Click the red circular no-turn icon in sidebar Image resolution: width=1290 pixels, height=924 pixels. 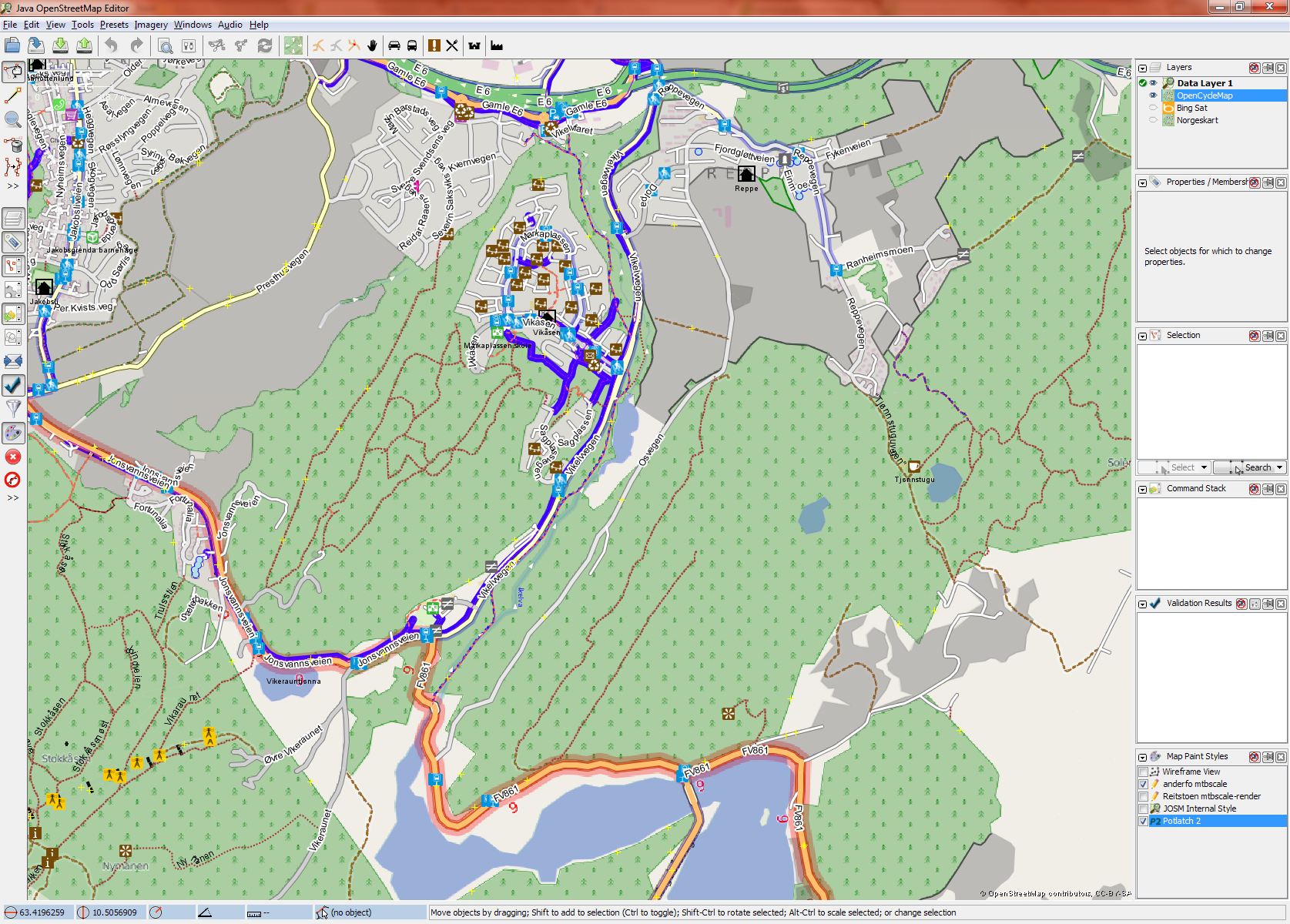pyautogui.click(x=13, y=480)
